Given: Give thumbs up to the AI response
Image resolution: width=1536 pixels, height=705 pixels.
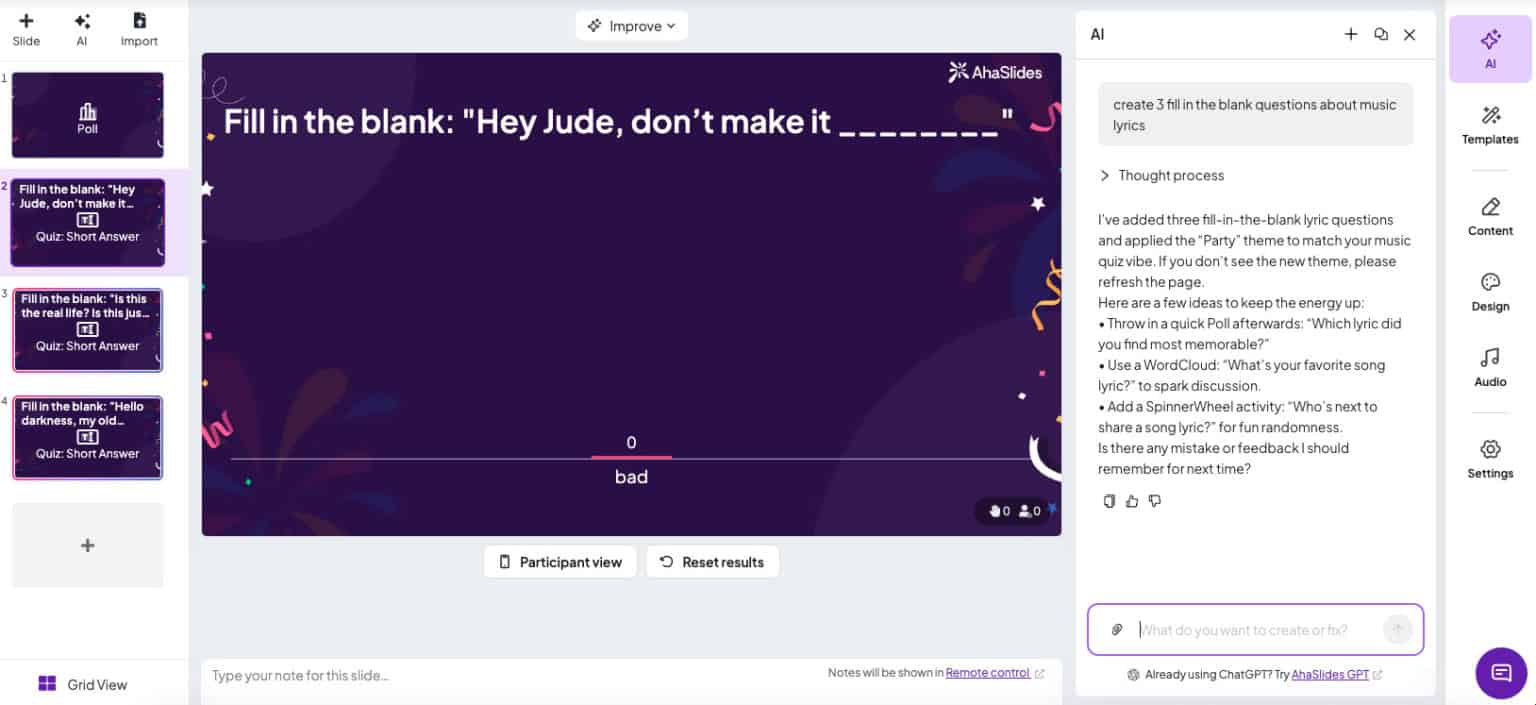Looking at the screenshot, I should click(x=1132, y=501).
